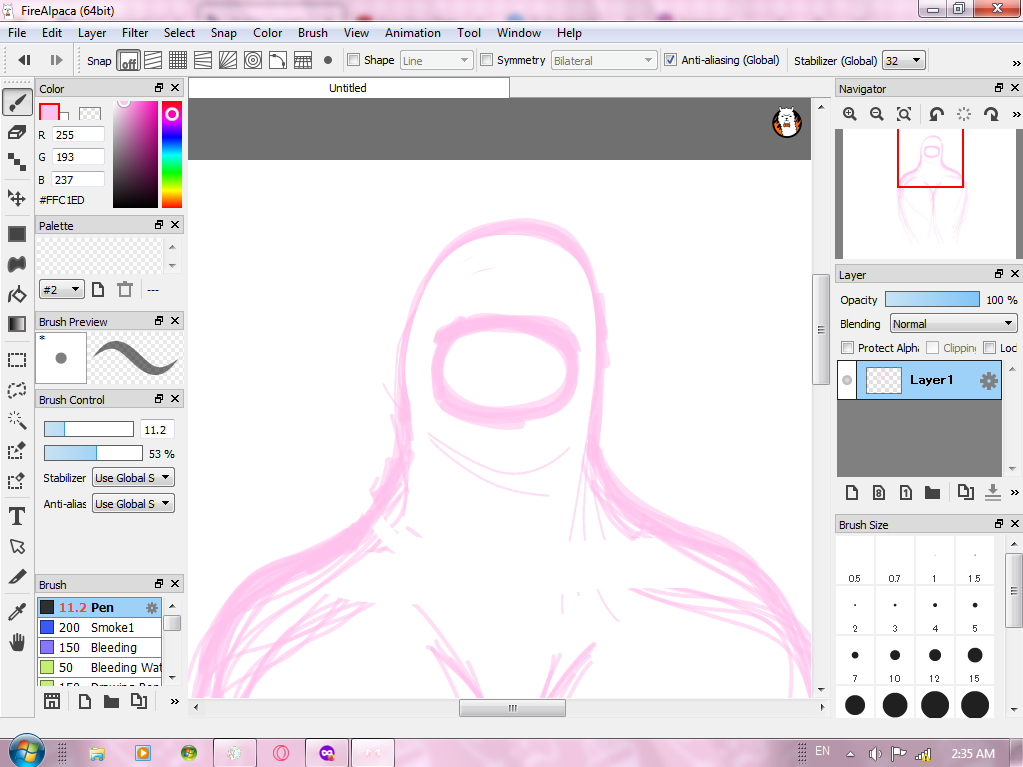This screenshot has width=1023, height=767.
Task: Add a new layer in Layer panel
Action: click(x=851, y=492)
